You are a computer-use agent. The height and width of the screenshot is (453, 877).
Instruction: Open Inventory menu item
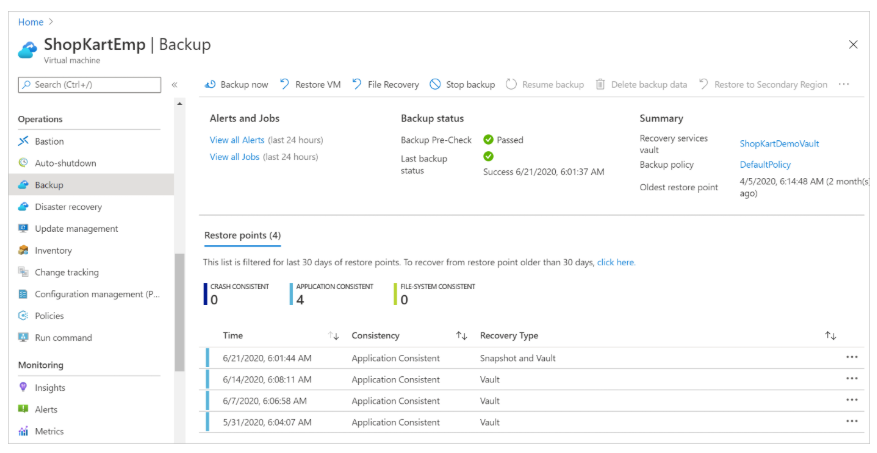coord(53,251)
